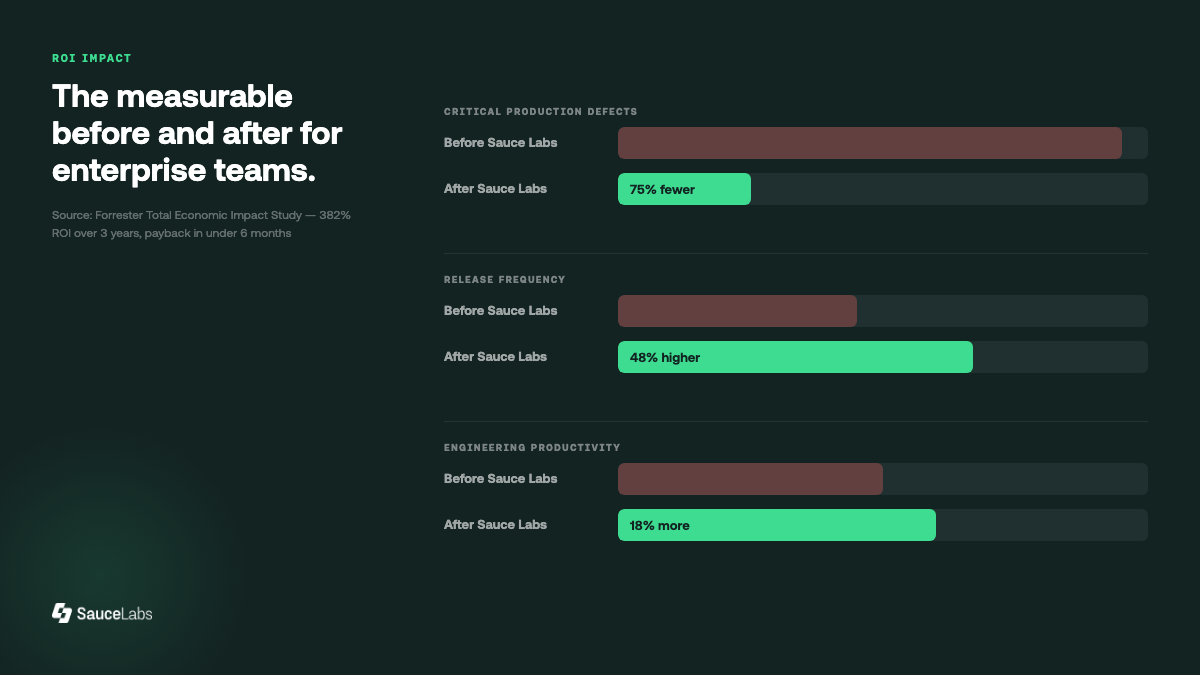Click the RELEASE FREQUENCY heading
The image size is (1200, 675).
click(x=505, y=280)
